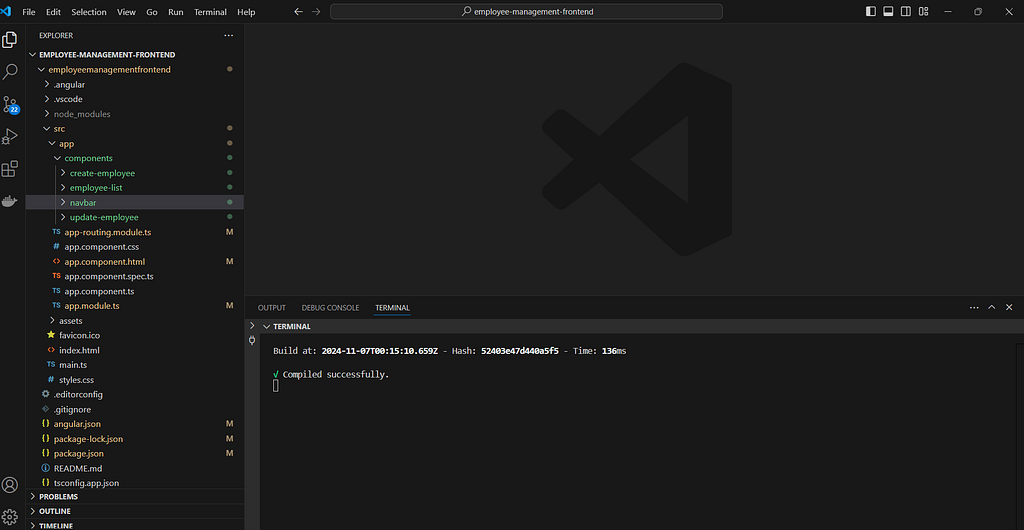1024x530 pixels.
Task: Open the Search view icon
Action: (x=10, y=72)
